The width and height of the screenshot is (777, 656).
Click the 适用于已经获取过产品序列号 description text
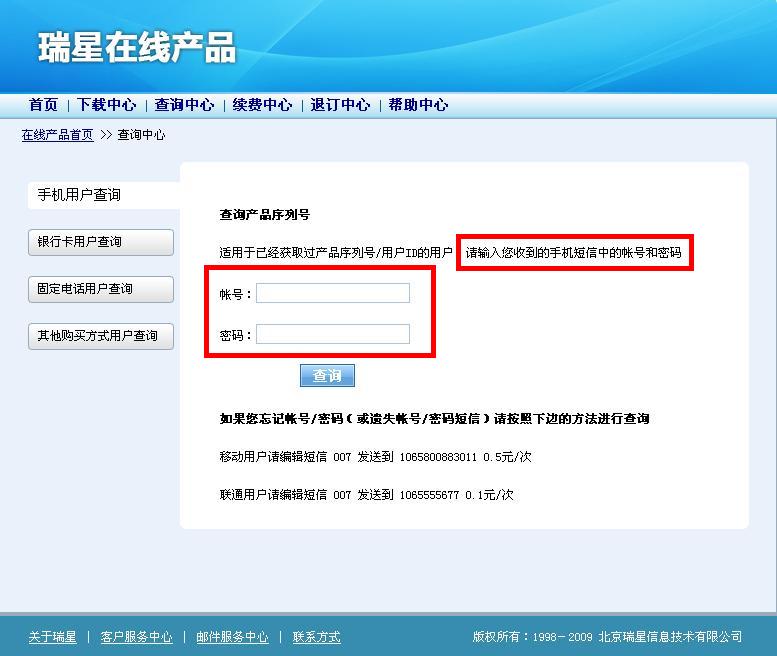336,253
